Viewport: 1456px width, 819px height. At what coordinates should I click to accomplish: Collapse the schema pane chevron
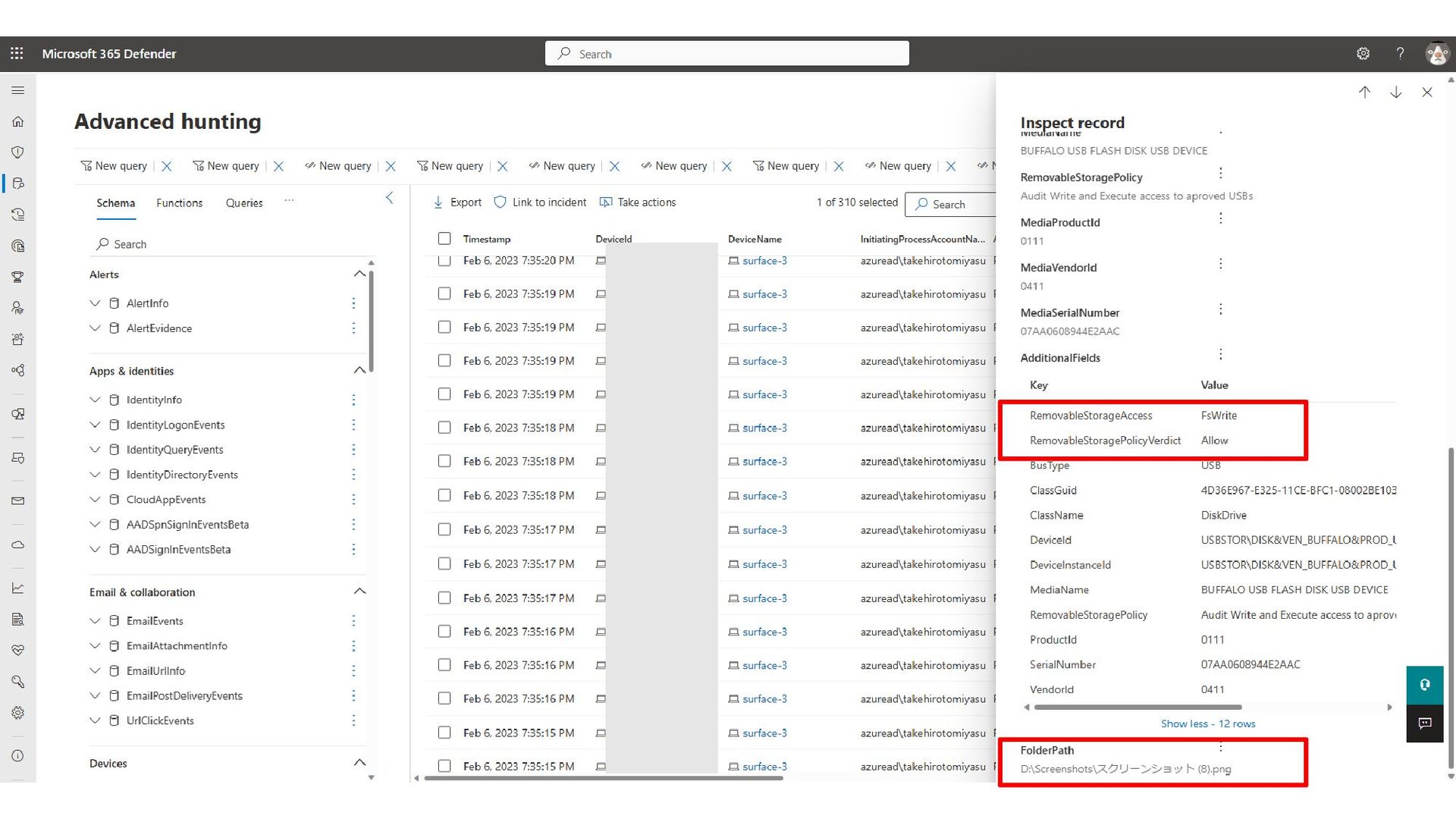click(x=390, y=198)
